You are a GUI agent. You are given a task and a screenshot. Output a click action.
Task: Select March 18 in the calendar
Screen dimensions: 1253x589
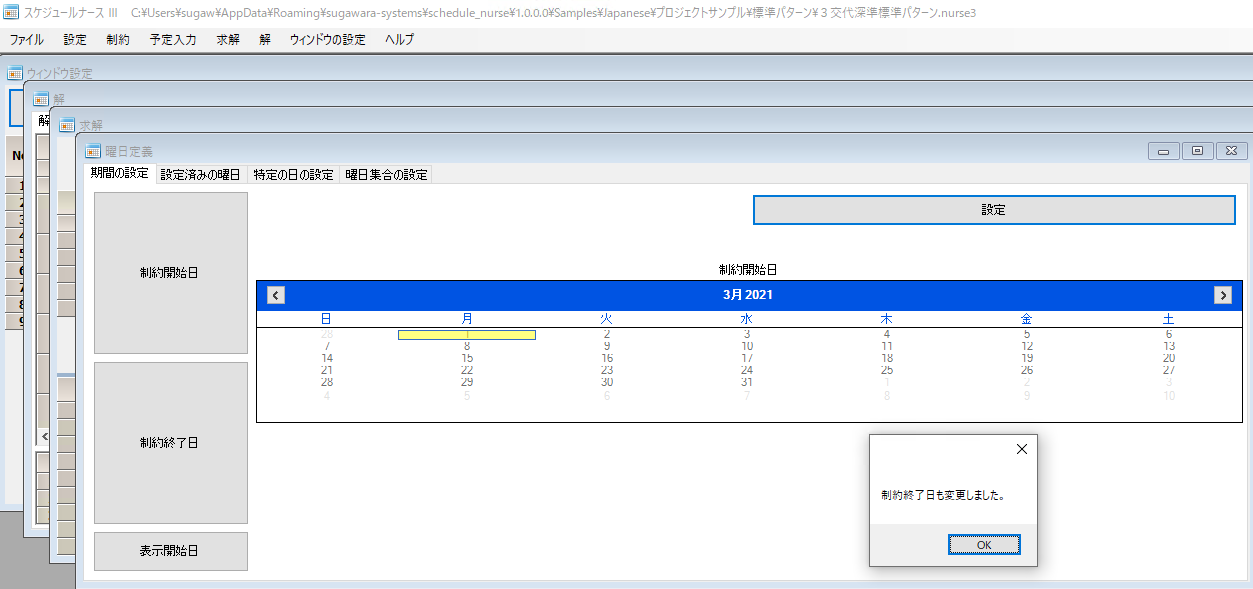(887, 358)
